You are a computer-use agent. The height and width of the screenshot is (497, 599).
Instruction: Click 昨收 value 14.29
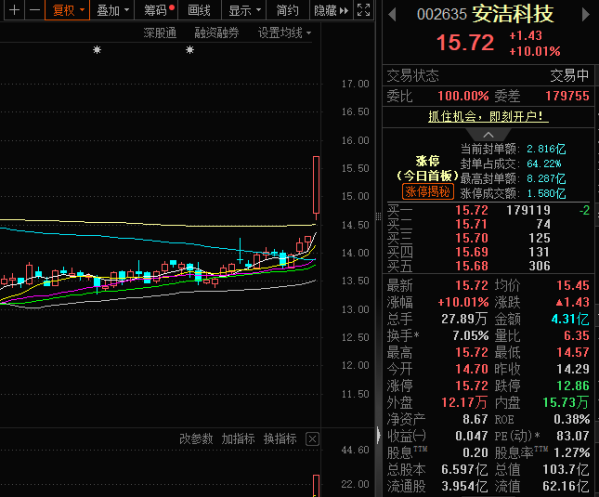click(x=573, y=369)
